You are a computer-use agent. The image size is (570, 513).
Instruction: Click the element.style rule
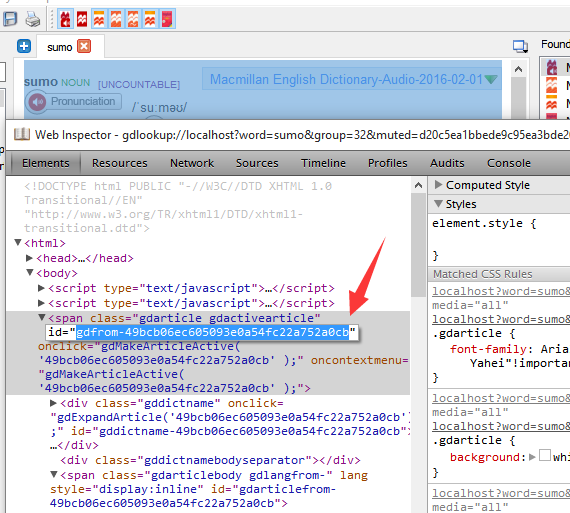[x=484, y=223]
